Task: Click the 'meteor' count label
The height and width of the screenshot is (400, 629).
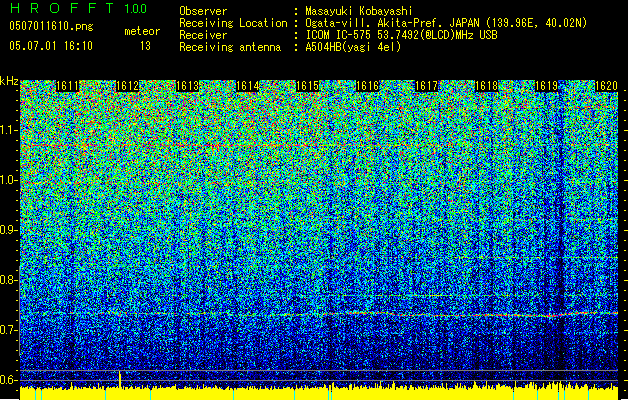Action: point(142,31)
